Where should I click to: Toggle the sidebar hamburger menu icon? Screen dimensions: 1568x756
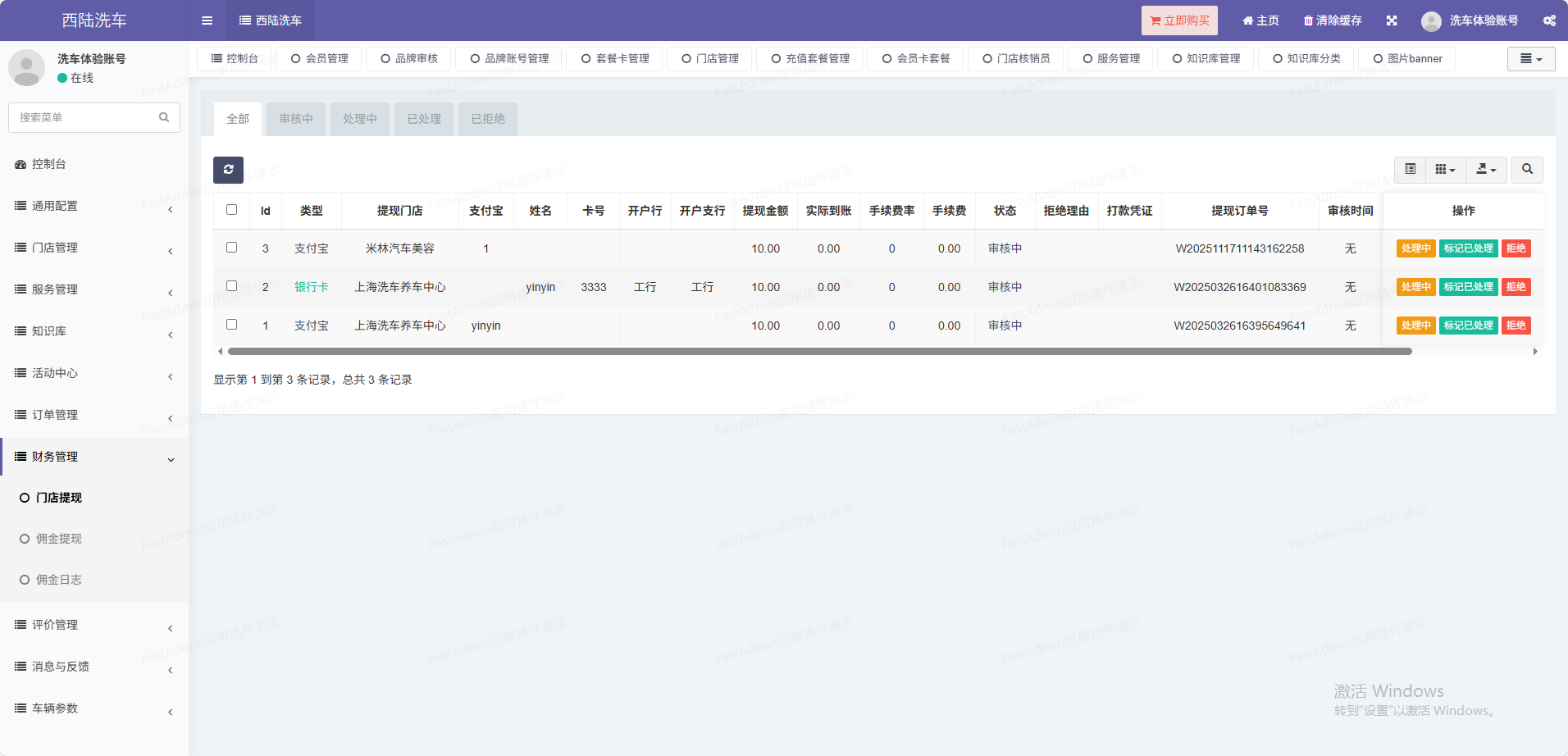(207, 20)
